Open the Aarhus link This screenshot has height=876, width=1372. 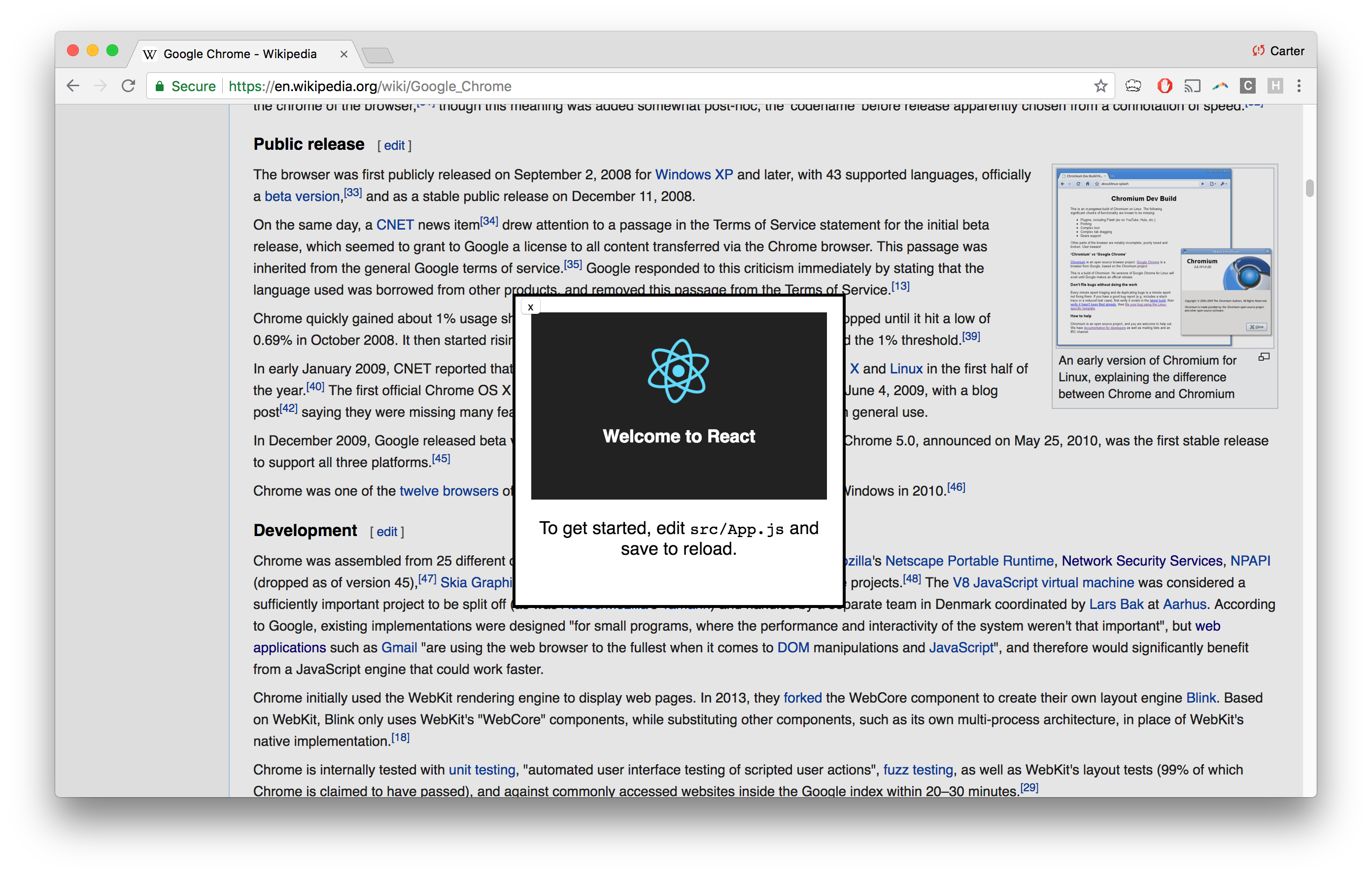[x=1185, y=604]
